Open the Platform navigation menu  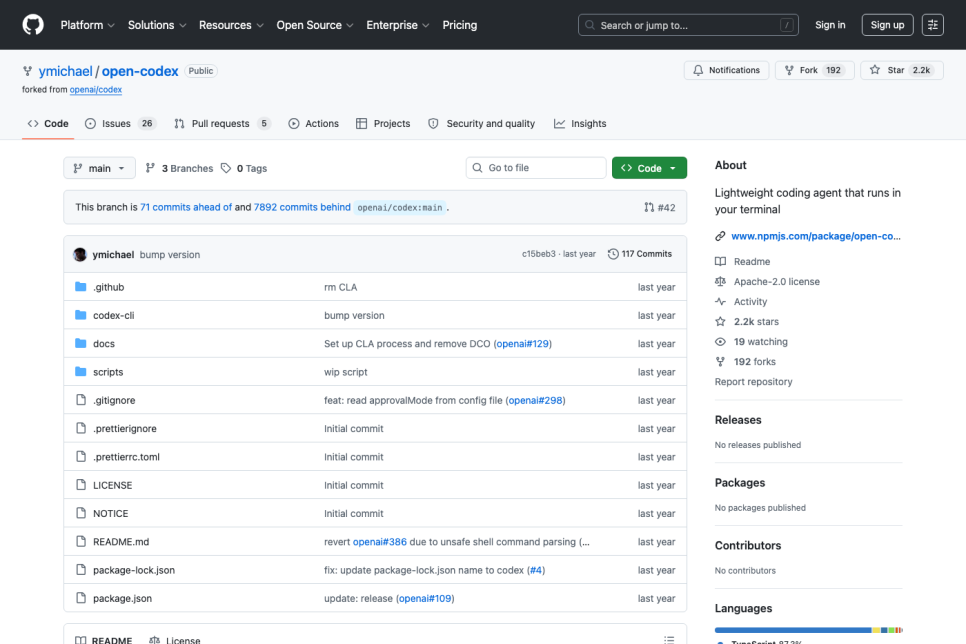(x=87, y=25)
